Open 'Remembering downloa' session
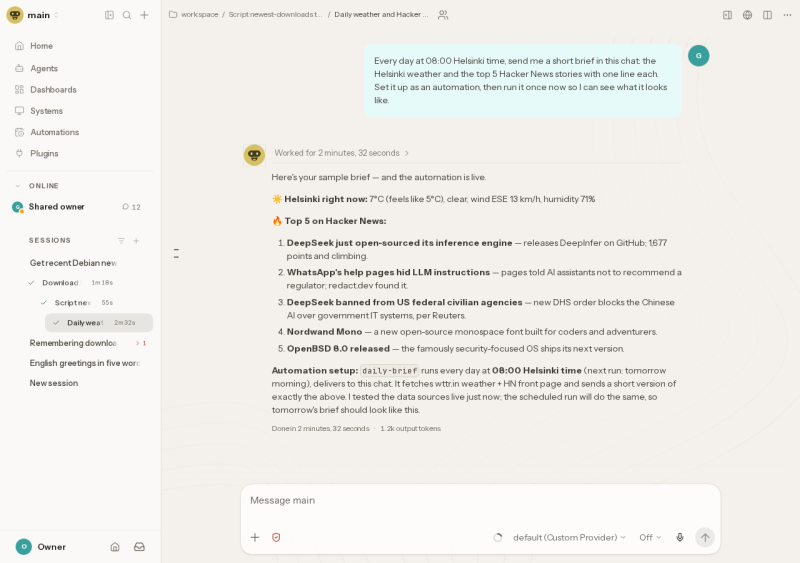The height and width of the screenshot is (563, 800). tap(73, 343)
